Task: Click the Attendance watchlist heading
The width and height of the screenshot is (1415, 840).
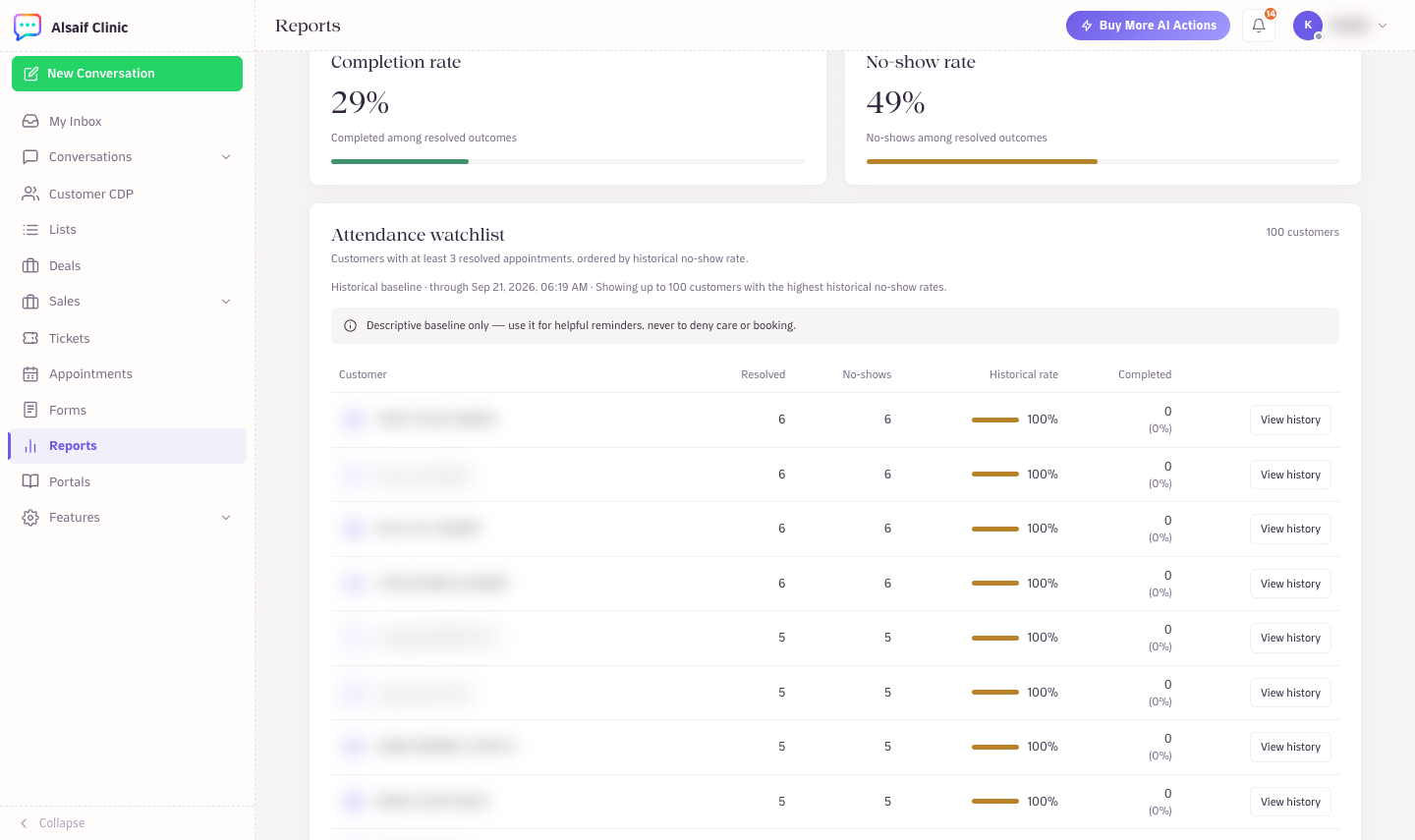Action: (x=418, y=235)
